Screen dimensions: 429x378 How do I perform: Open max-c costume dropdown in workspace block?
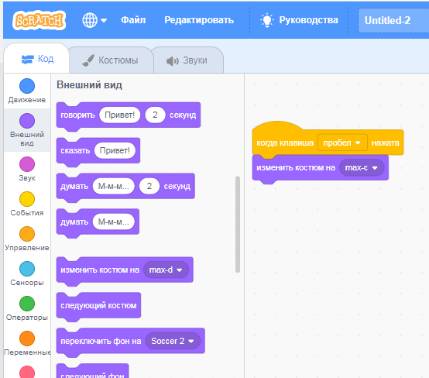362,168
